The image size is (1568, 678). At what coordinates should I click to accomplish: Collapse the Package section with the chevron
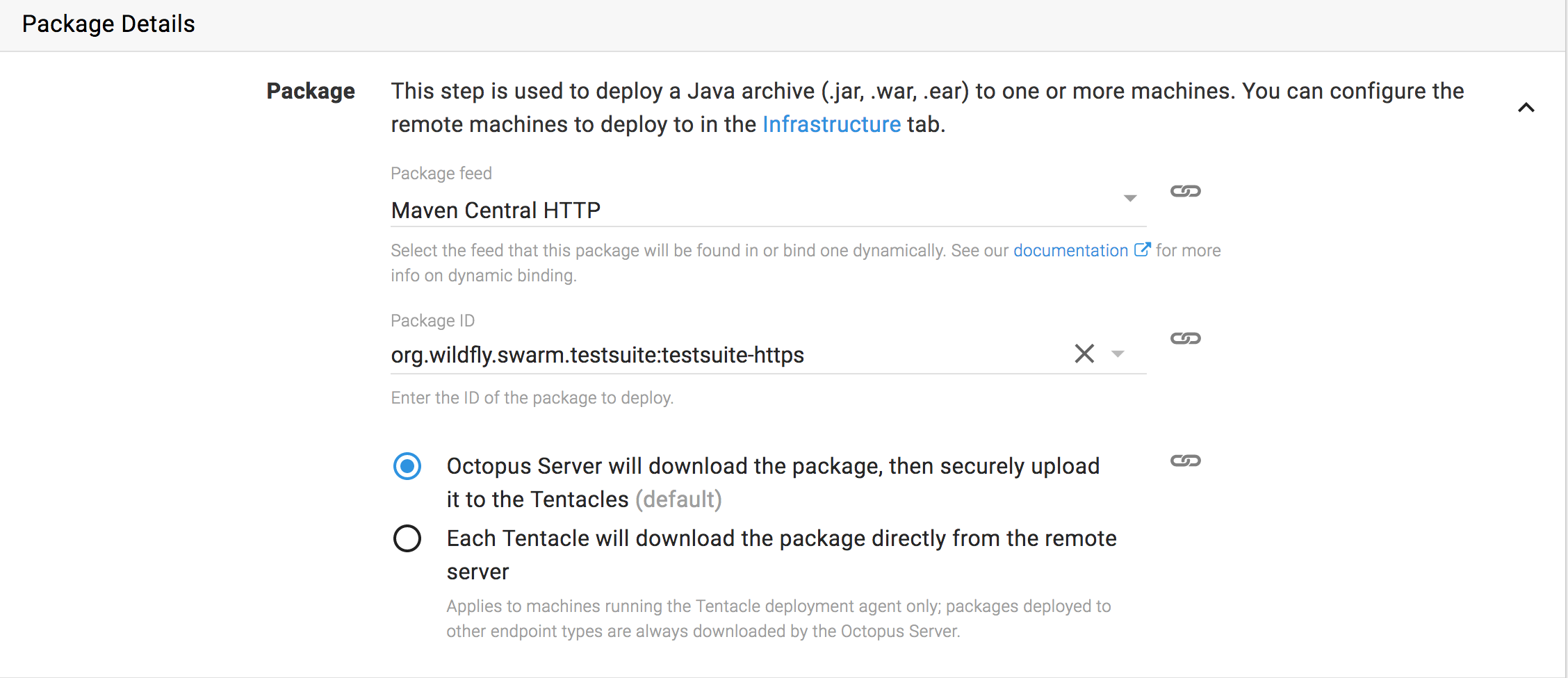click(x=1526, y=108)
